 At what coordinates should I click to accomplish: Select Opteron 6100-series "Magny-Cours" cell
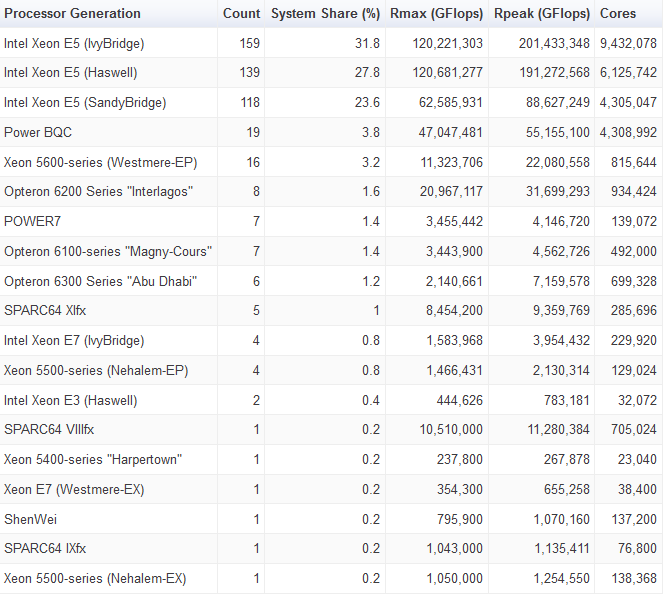(108, 251)
